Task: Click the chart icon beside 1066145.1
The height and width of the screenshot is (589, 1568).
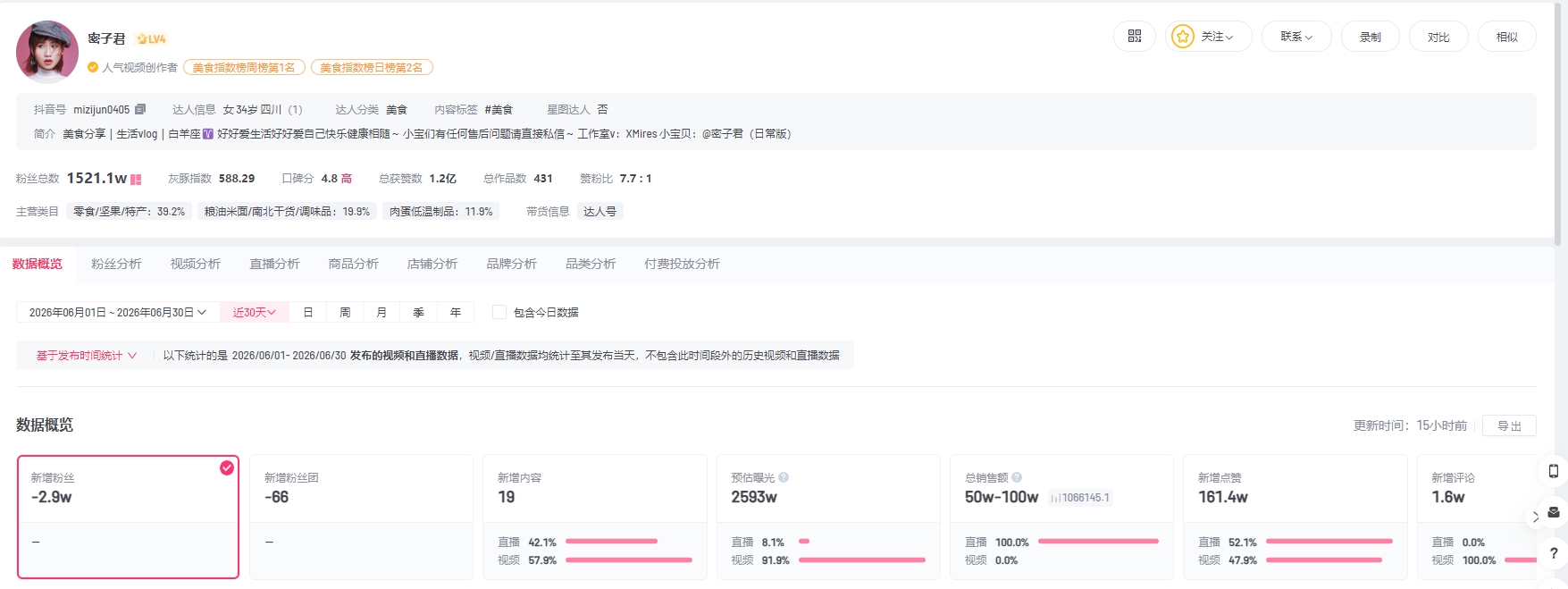Action: pos(1056,498)
